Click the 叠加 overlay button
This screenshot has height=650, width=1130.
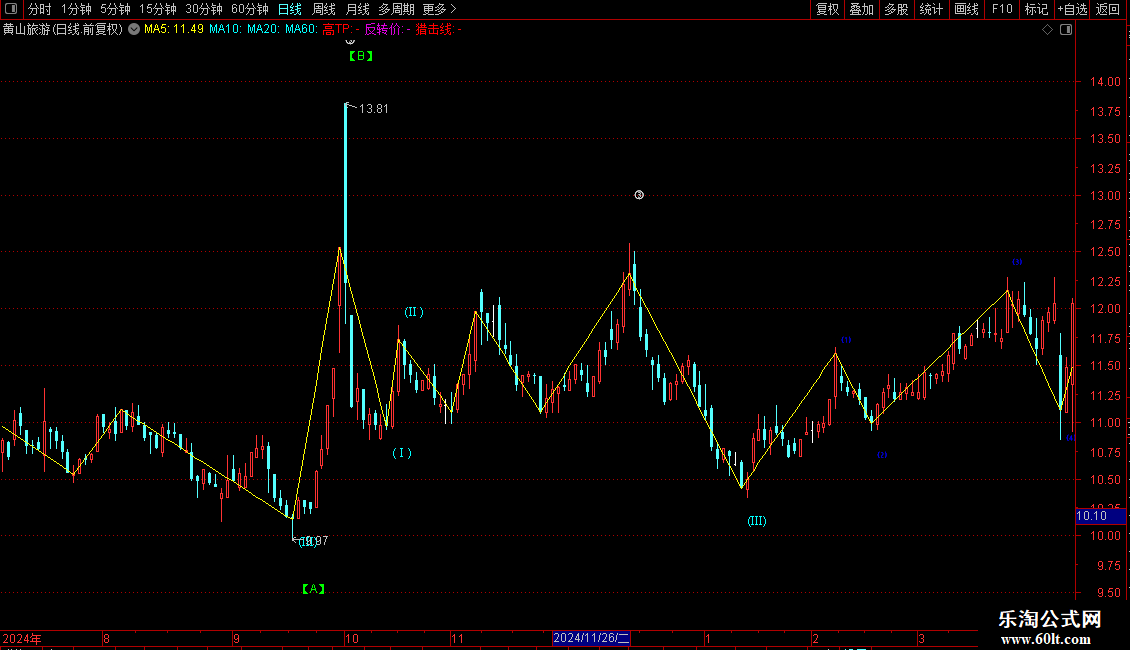(861, 9)
